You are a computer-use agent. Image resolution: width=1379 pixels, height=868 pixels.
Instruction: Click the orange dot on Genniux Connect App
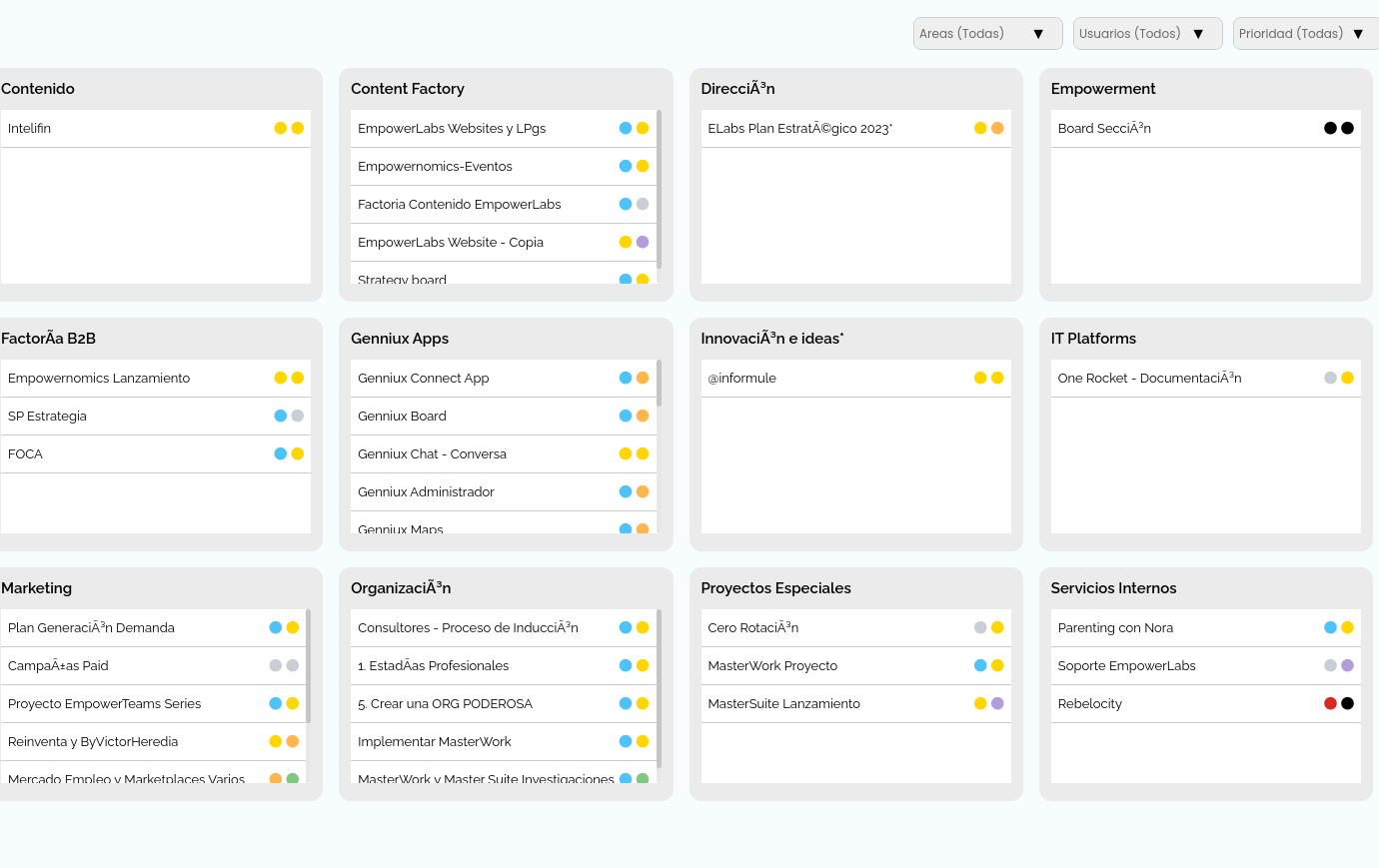[x=643, y=378]
